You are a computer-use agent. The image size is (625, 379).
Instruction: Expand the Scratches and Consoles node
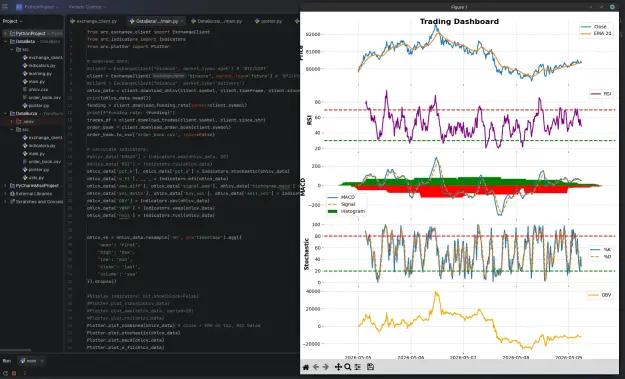(6, 202)
